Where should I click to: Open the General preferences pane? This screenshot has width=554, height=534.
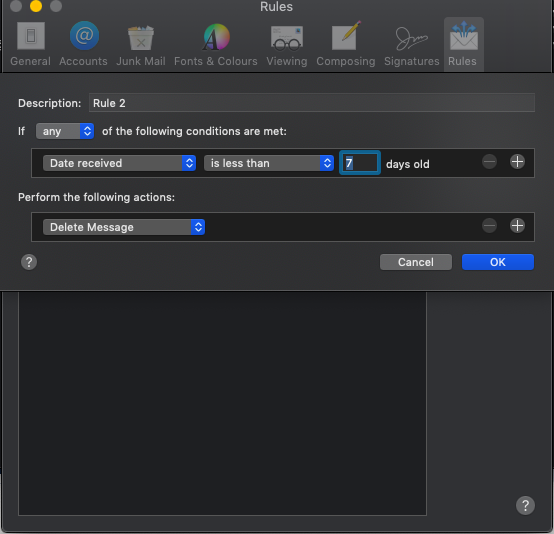(x=30, y=45)
